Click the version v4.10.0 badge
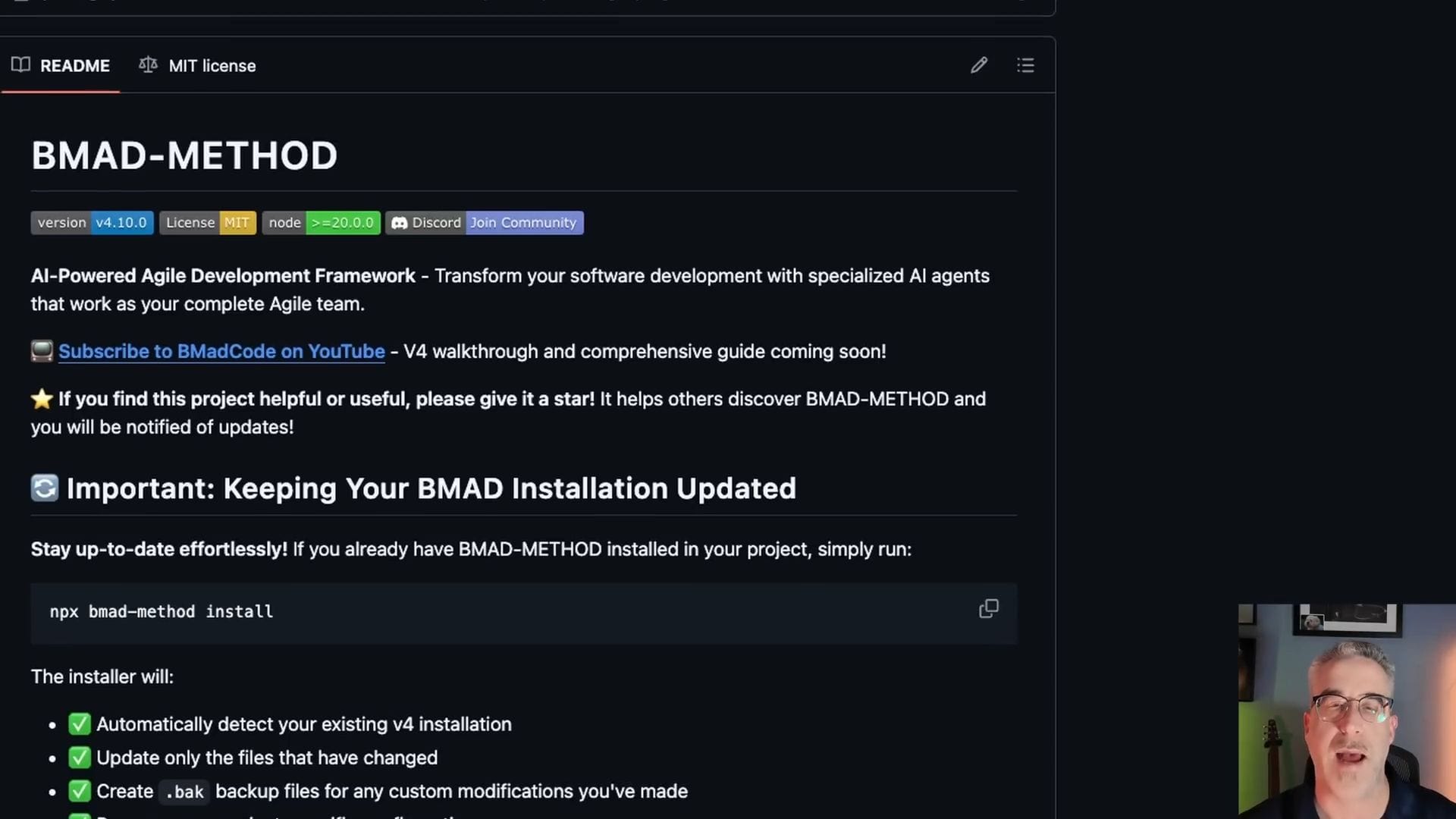The height and width of the screenshot is (819, 1456). tap(92, 223)
